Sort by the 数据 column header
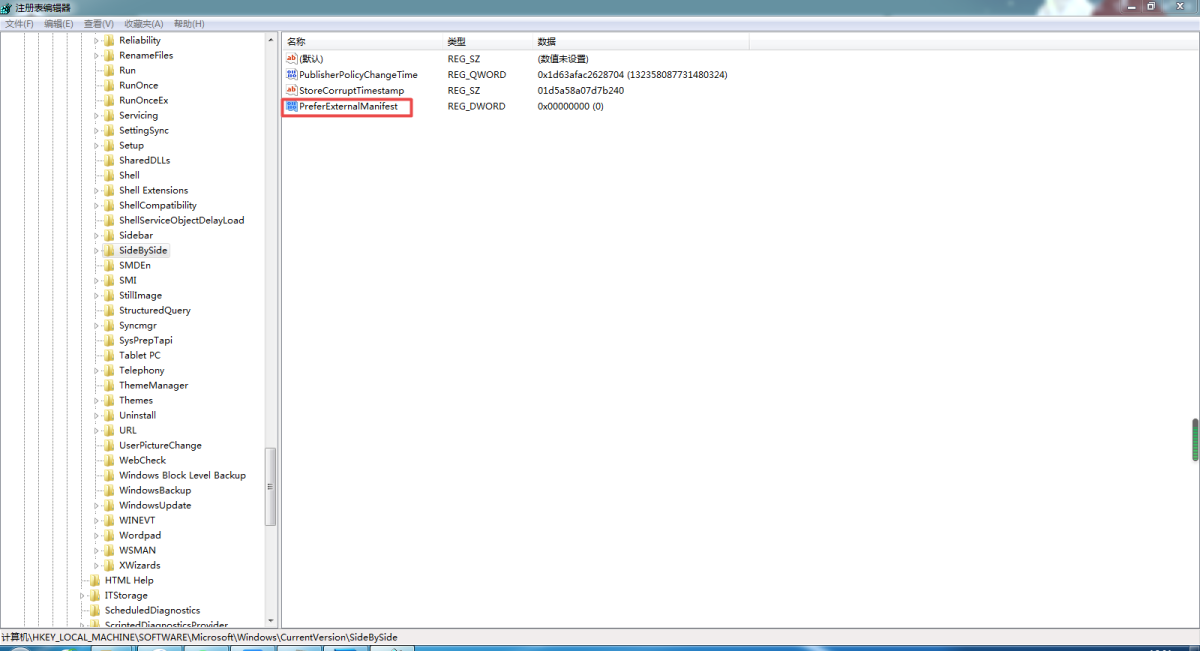The width and height of the screenshot is (1200, 651). pos(640,41)
